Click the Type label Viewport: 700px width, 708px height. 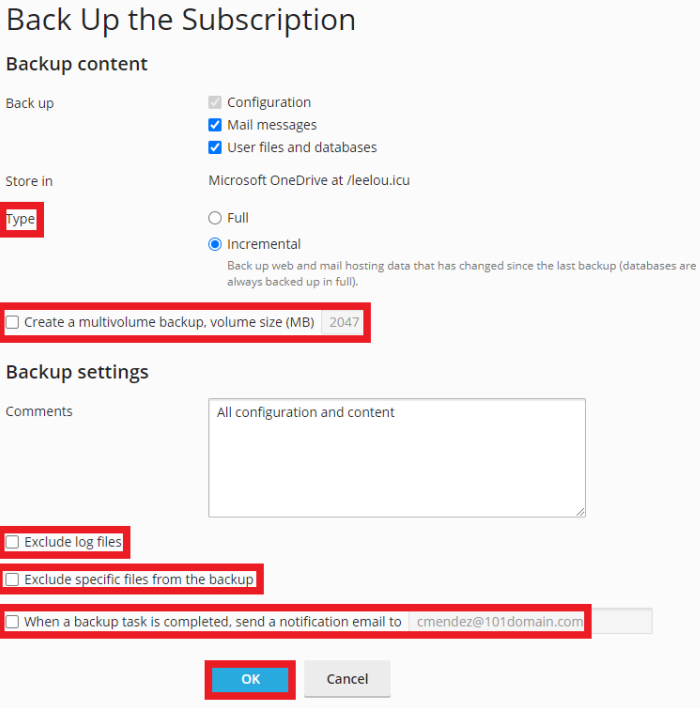[x=20, y=218]
